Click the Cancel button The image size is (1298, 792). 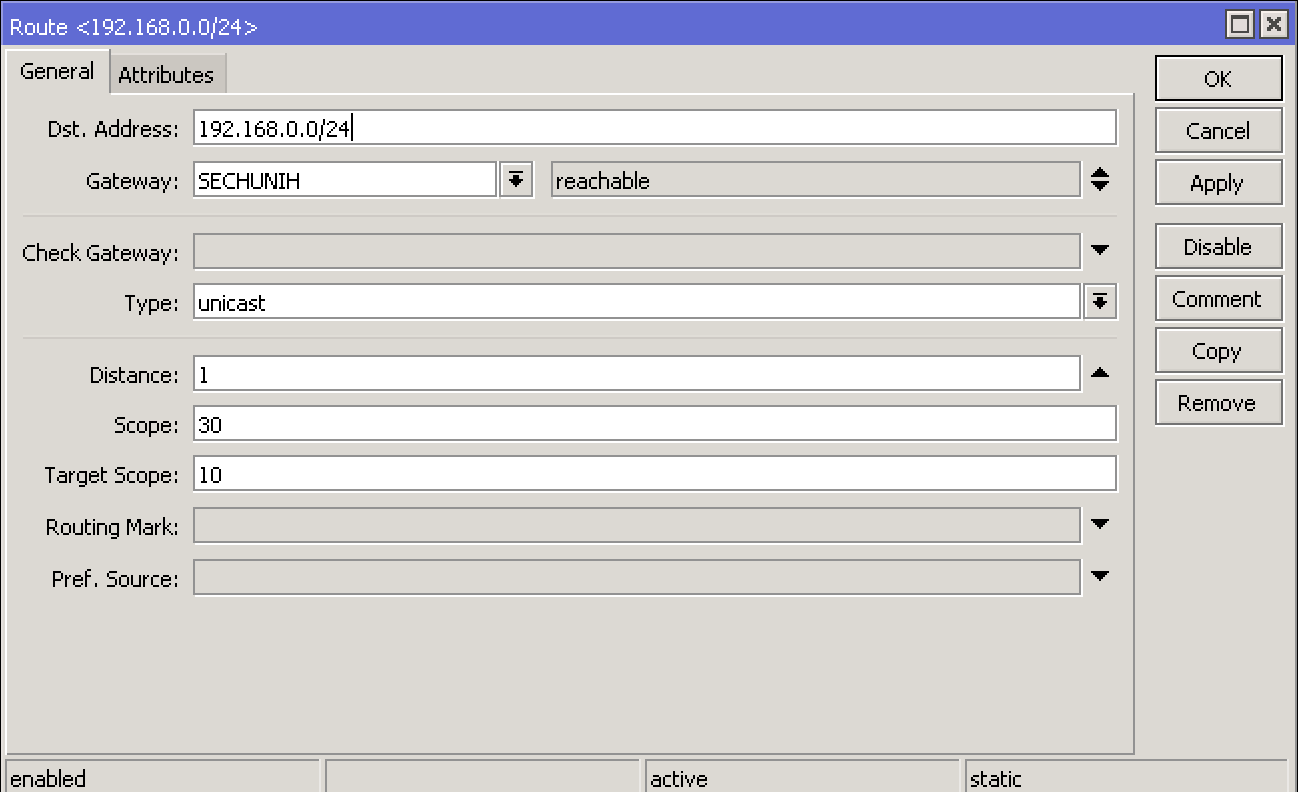[1218, 131]
